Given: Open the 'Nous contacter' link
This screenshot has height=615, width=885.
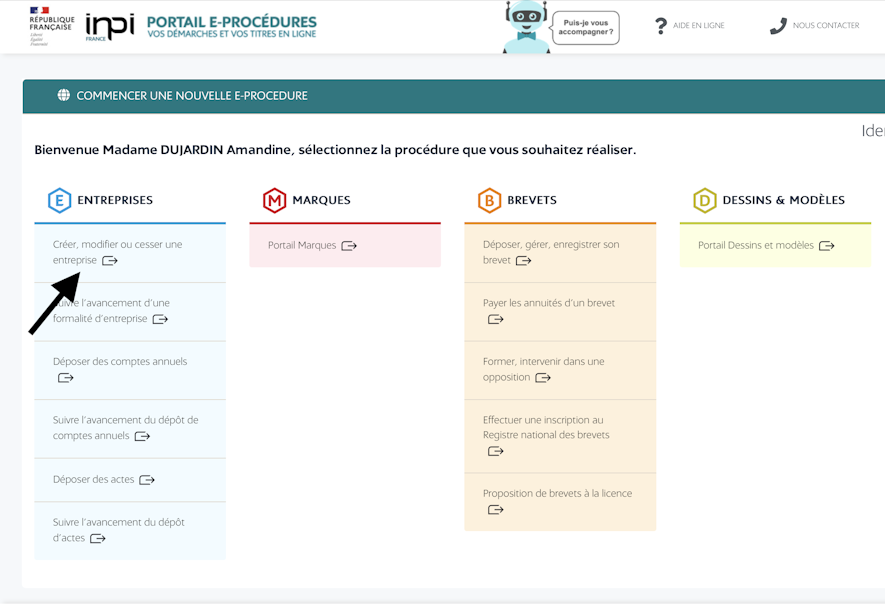Looking at the screenshot, I should (x=826, y=25).
